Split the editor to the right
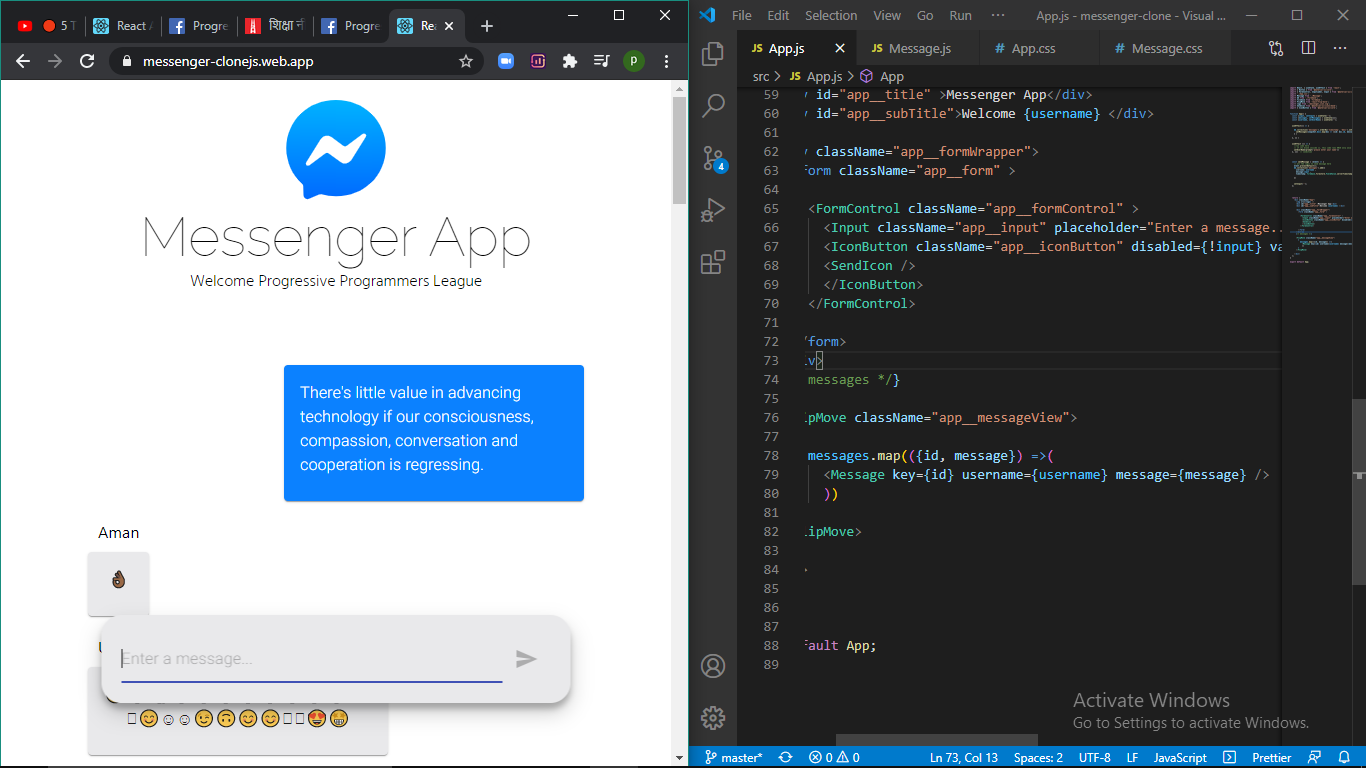 (x=1309, y=48)
